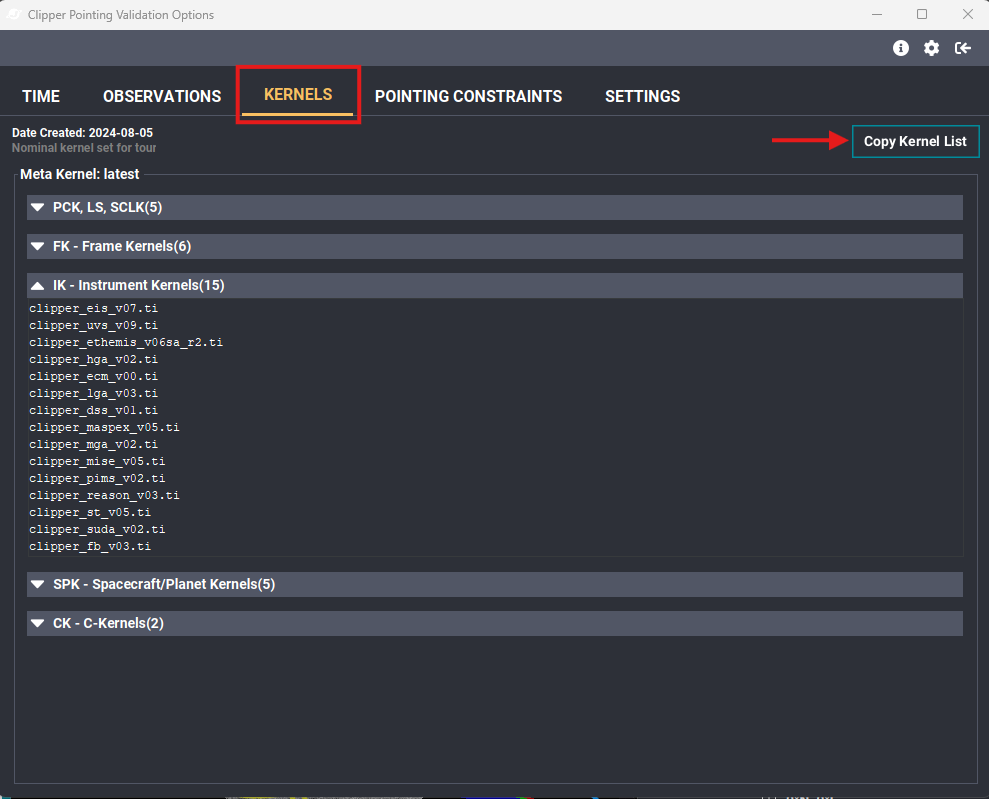Switch to the TIME tab
Image resolution: width=989 pixels, height=799 pixels.
pos(41,96)
